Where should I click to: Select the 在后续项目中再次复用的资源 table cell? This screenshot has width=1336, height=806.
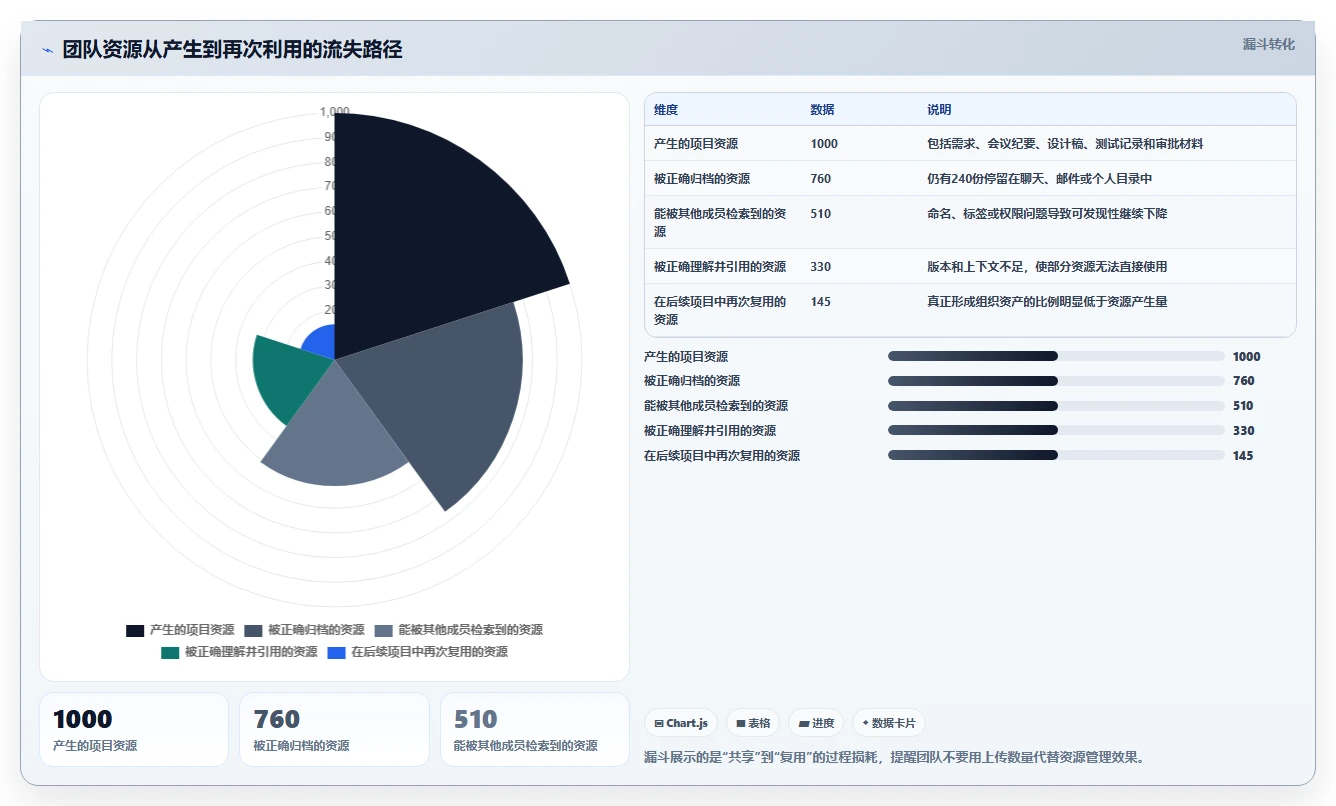click(722, 310)
